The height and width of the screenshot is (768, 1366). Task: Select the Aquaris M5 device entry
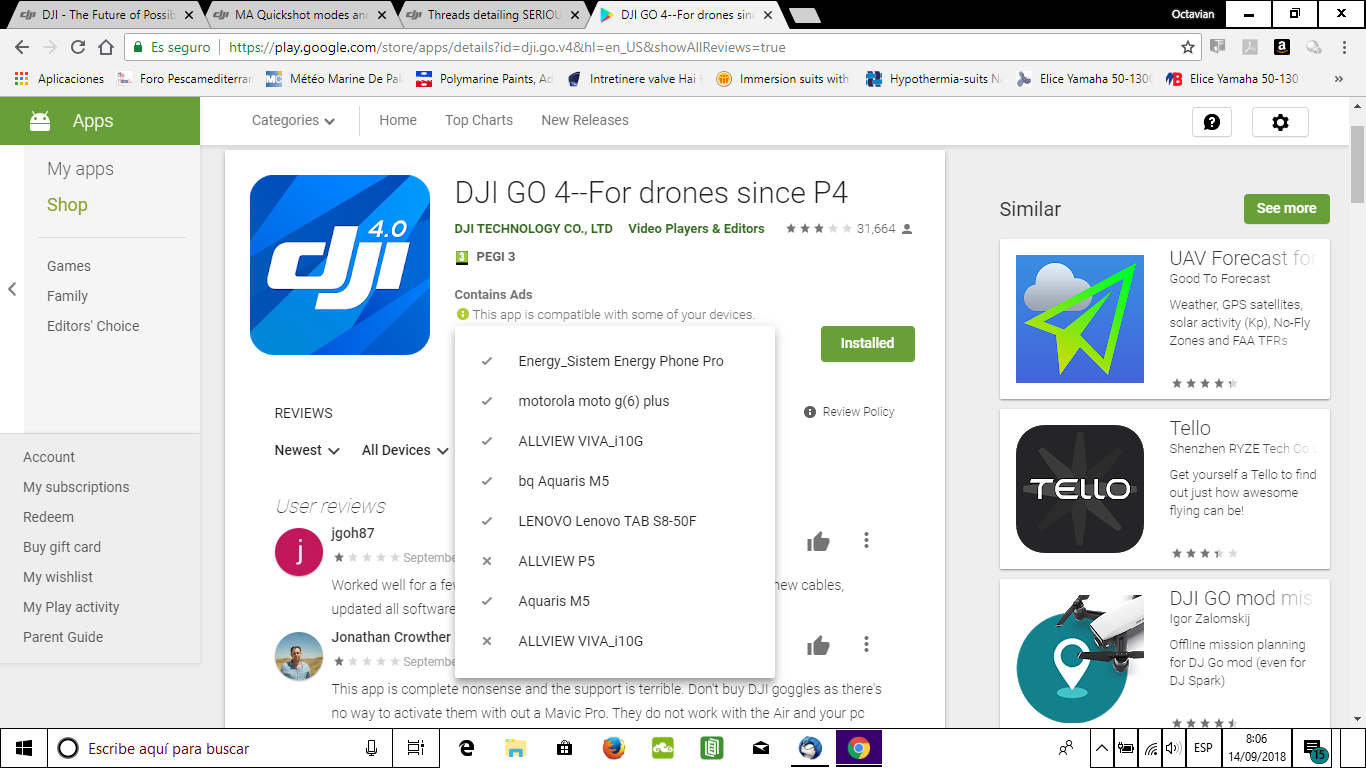(x=615, y=601)
